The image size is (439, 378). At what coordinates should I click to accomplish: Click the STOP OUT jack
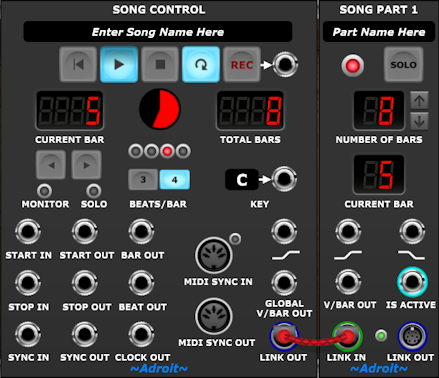pyautogui.click(x=85, y=283)
